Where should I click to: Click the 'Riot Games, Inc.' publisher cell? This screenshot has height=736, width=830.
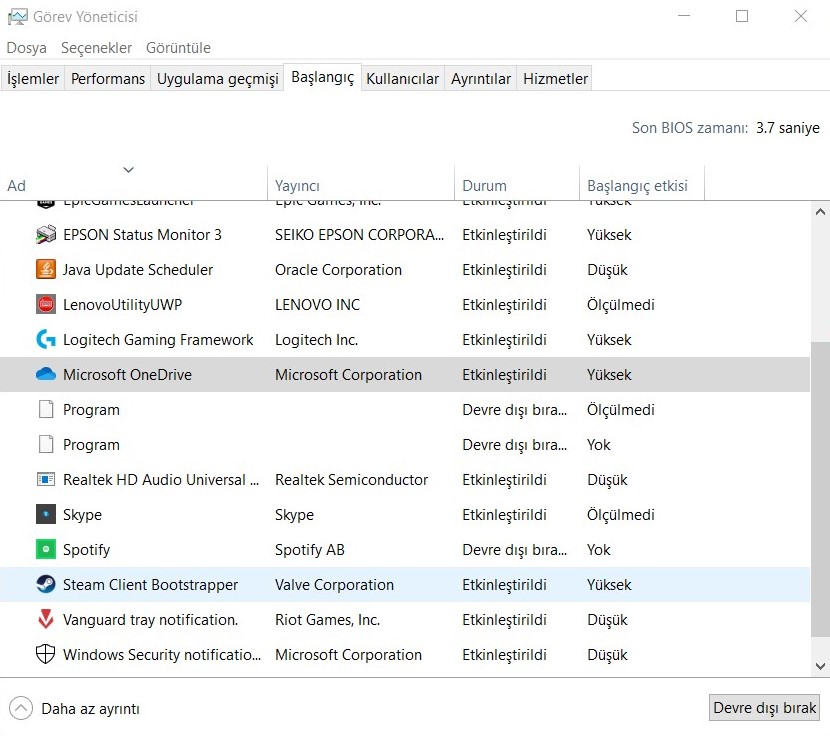click(328, 620)
